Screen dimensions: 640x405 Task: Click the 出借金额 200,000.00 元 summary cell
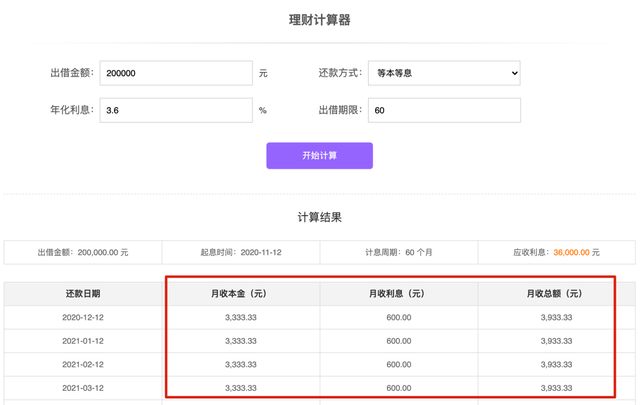coord(83,253)
